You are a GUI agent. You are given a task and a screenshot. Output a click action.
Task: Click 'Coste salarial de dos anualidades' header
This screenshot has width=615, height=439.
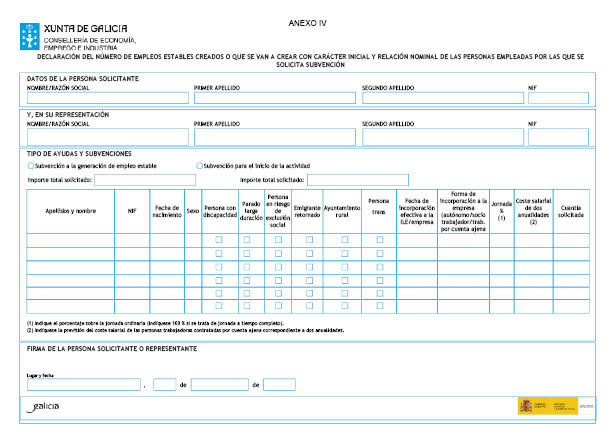point(533,211)
